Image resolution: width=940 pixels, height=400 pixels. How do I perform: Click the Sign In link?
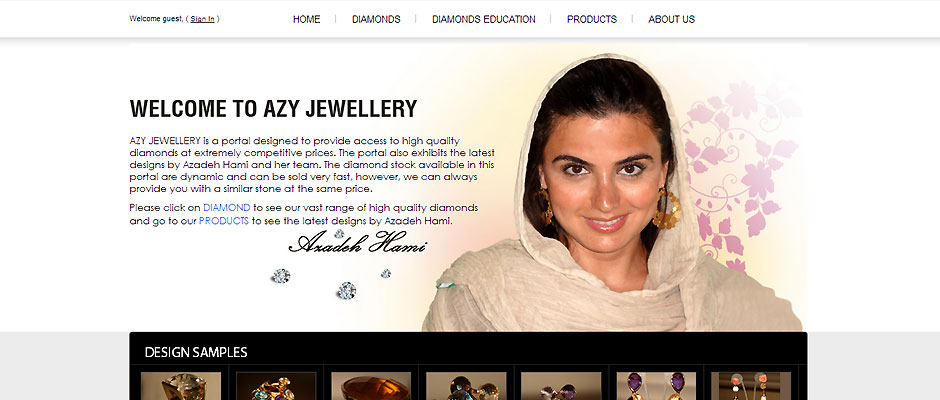(x=202, y=19)
